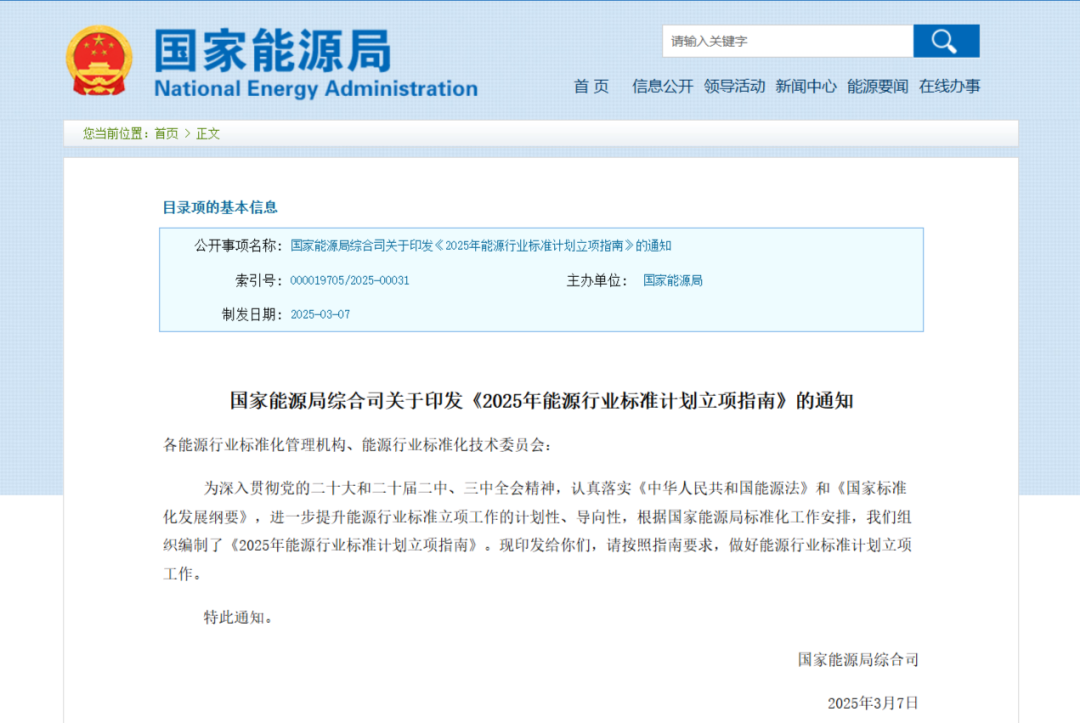The width and height of the screenshot is (1080, 723).
Task: Click the 首页 breadcrumb link
Action: [166, 134]
